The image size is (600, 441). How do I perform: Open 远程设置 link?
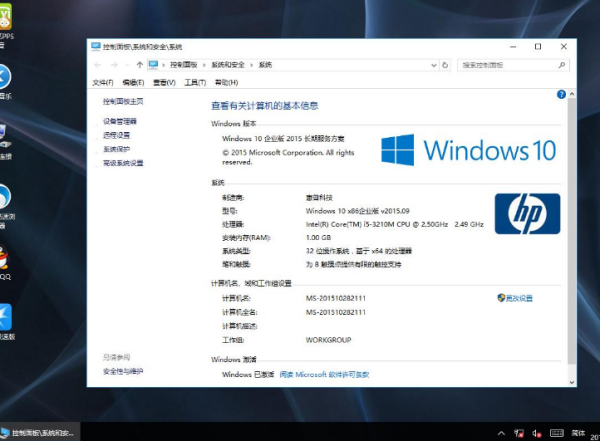(116, 135)
